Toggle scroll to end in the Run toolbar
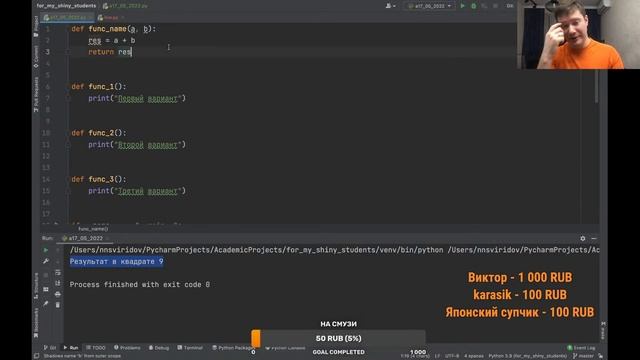Viewport: 640px width, 360px height. coord(58,283)
